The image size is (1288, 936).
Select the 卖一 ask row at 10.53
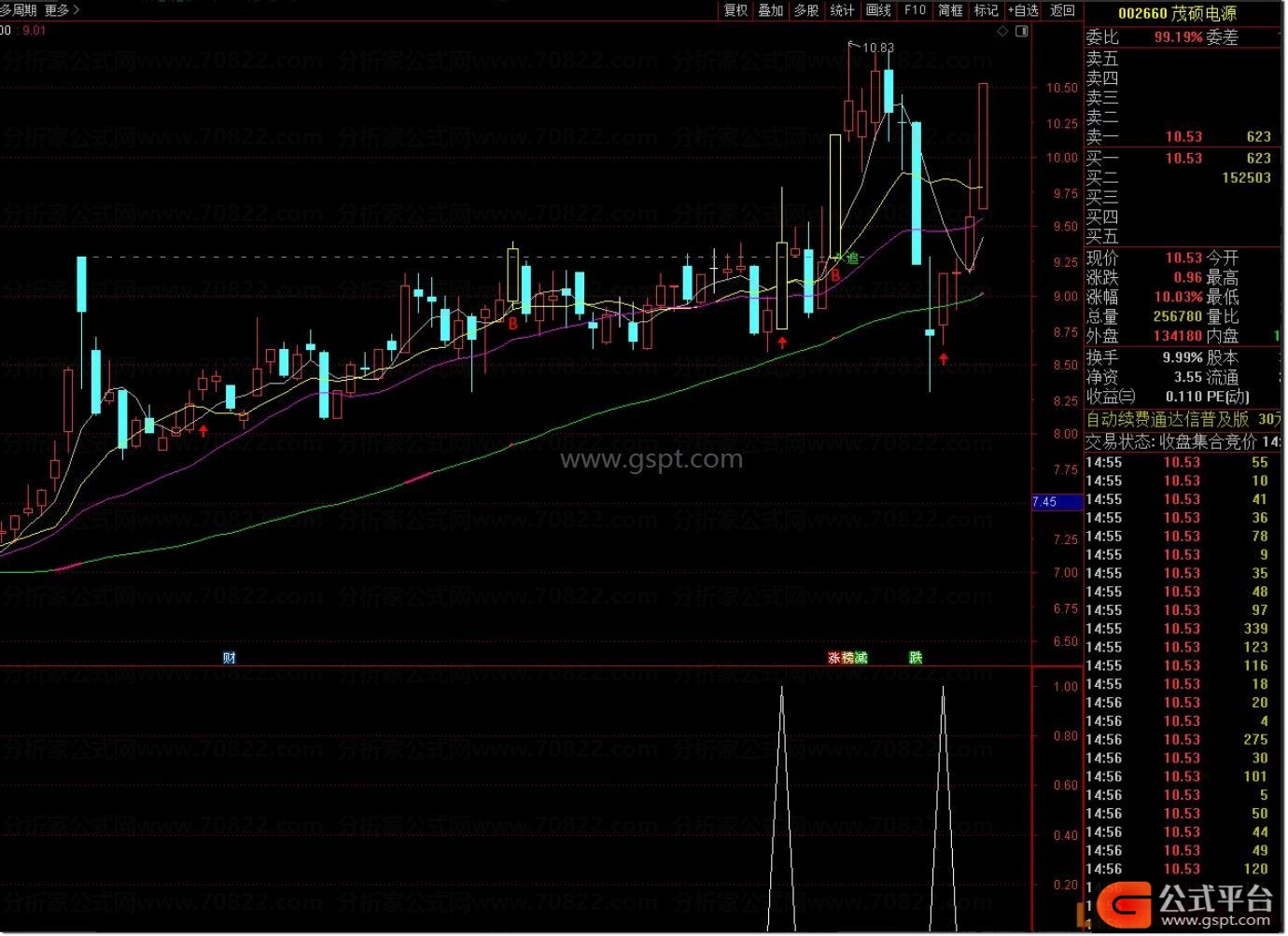click(1183, 136)
